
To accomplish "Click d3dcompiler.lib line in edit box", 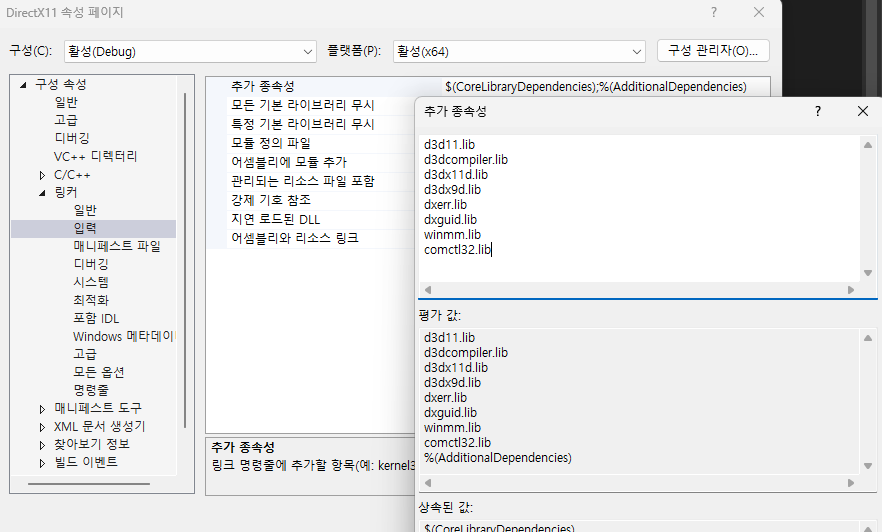I will pyautogui.click(x=466, y=160).
